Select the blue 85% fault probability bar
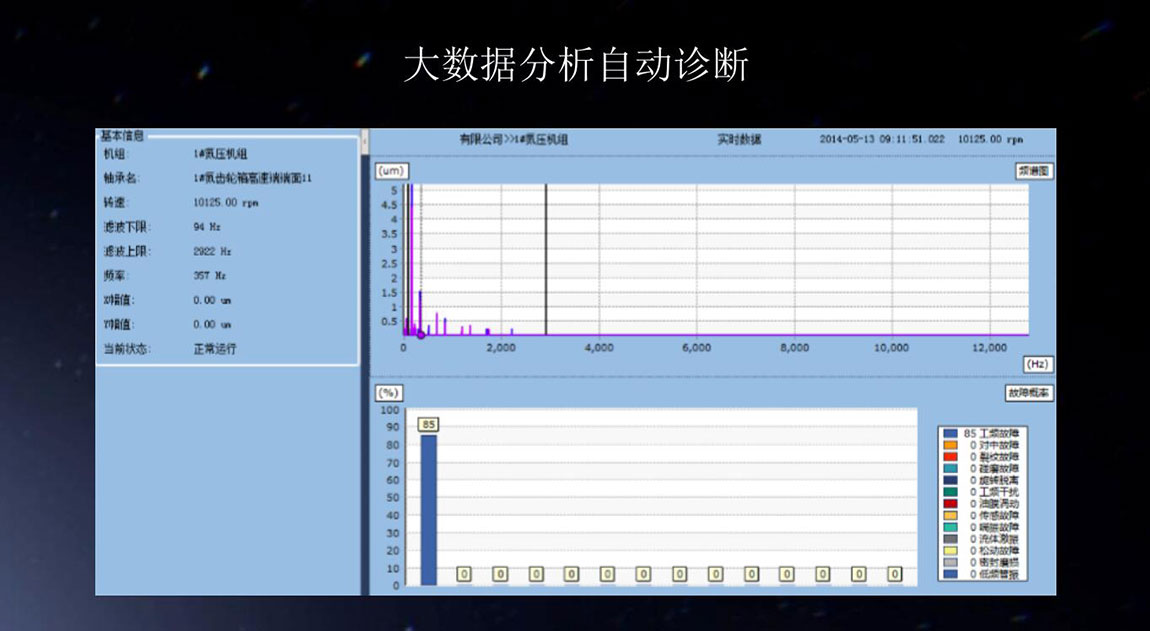The width and height of the screenshot is (1150, 631). click(x=428, y=510)
